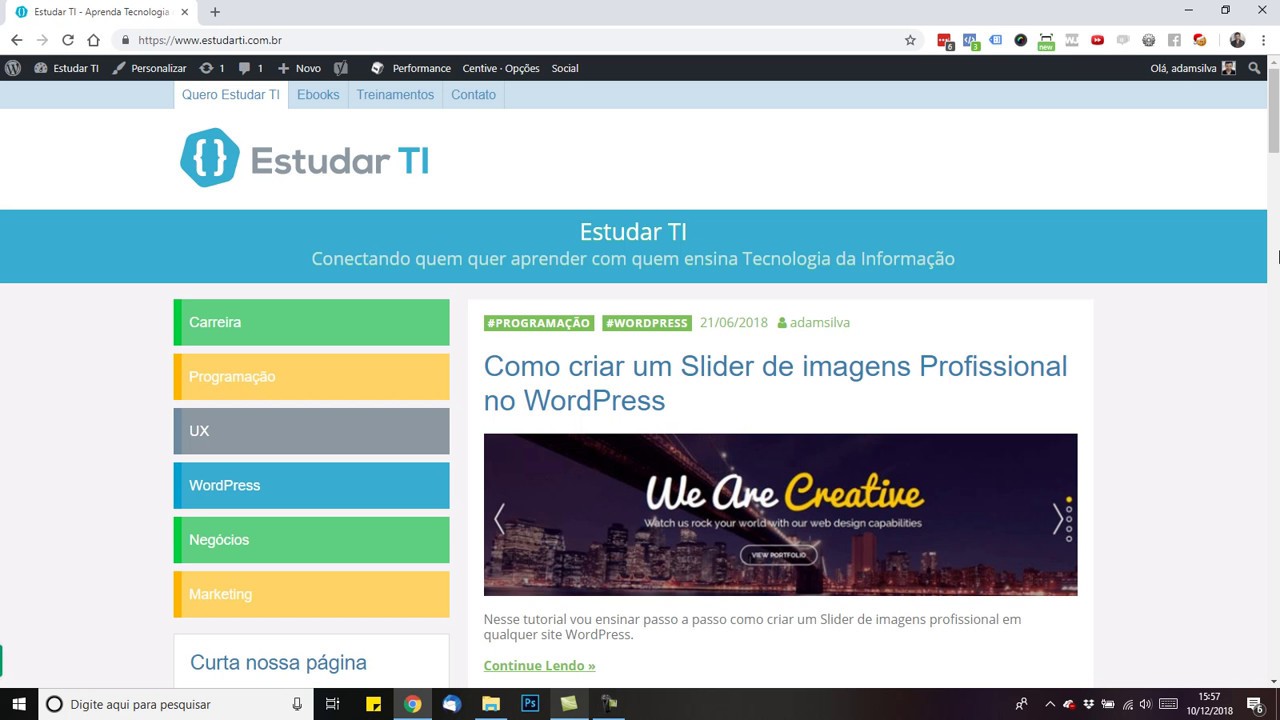Open the Estudar TI admin bar item

(x=67, y=68)
